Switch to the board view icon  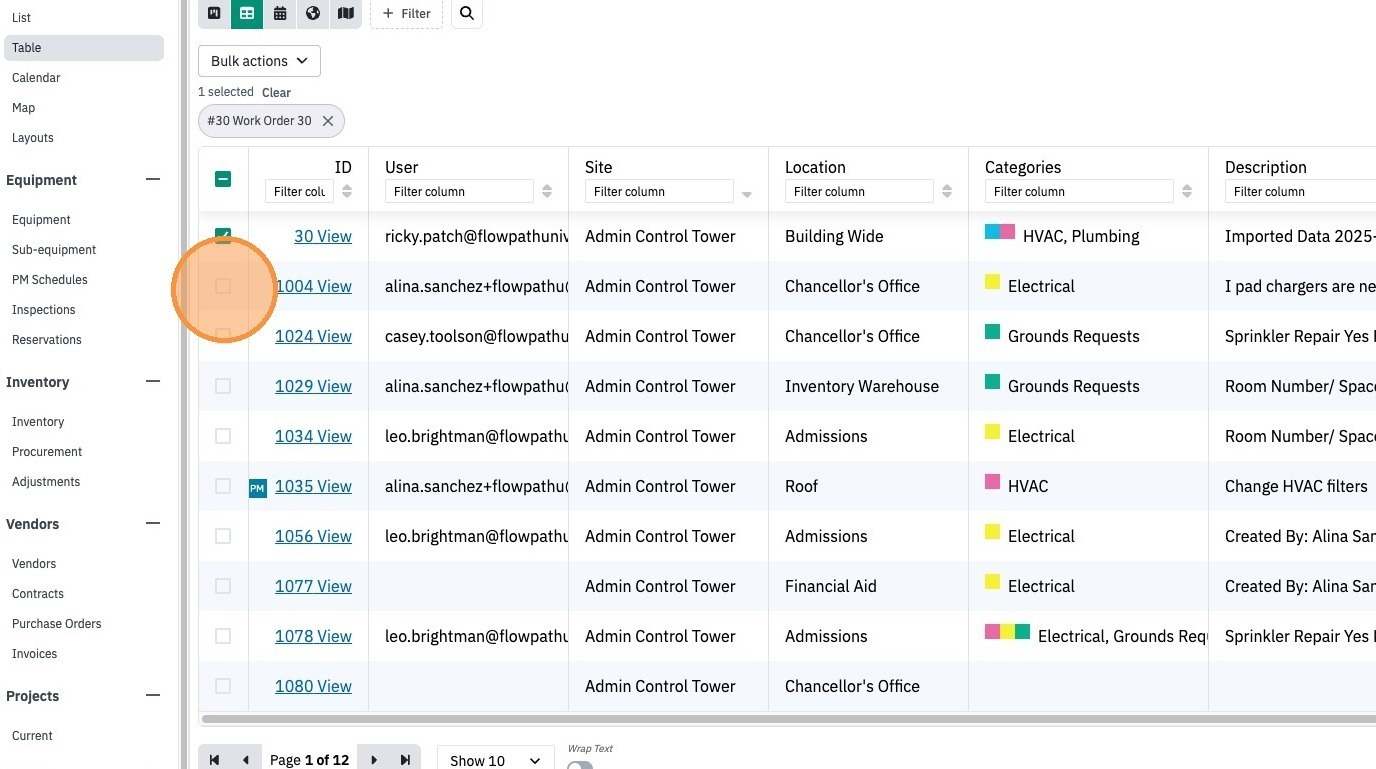click(x=214, y=13)
